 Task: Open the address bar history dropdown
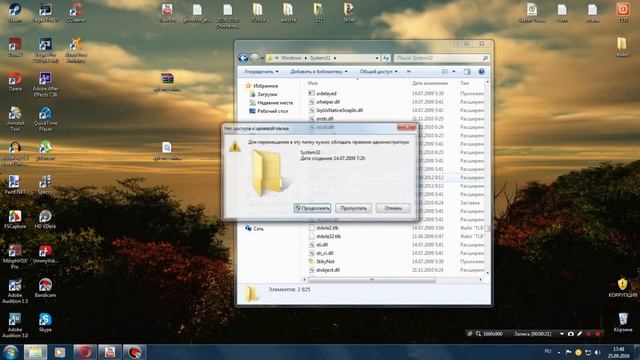point(377,58)
